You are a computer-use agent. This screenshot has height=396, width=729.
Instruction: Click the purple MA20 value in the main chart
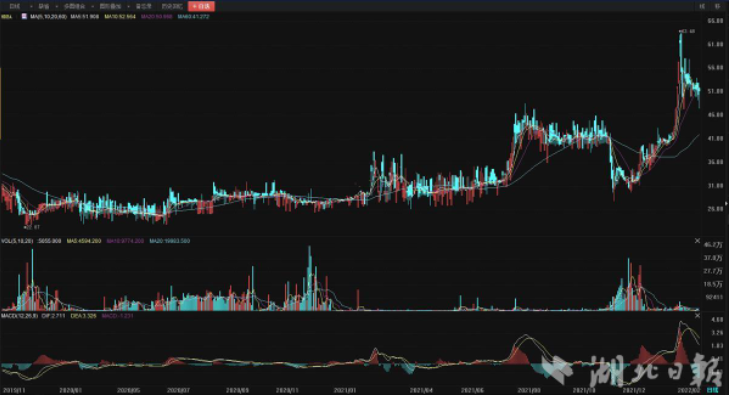pos(157,16)
